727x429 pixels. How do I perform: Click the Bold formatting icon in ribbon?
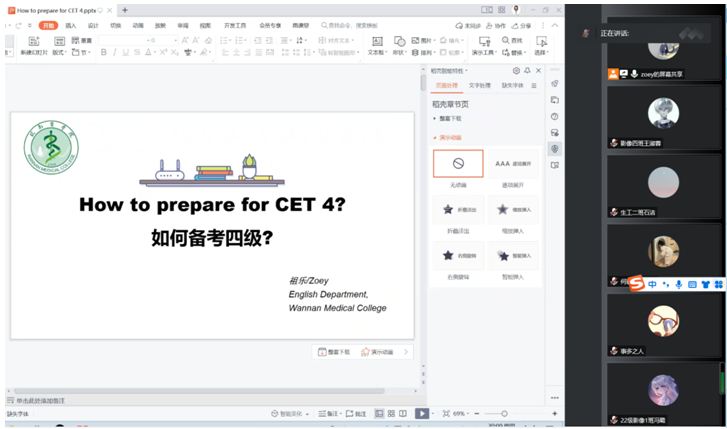104,52
